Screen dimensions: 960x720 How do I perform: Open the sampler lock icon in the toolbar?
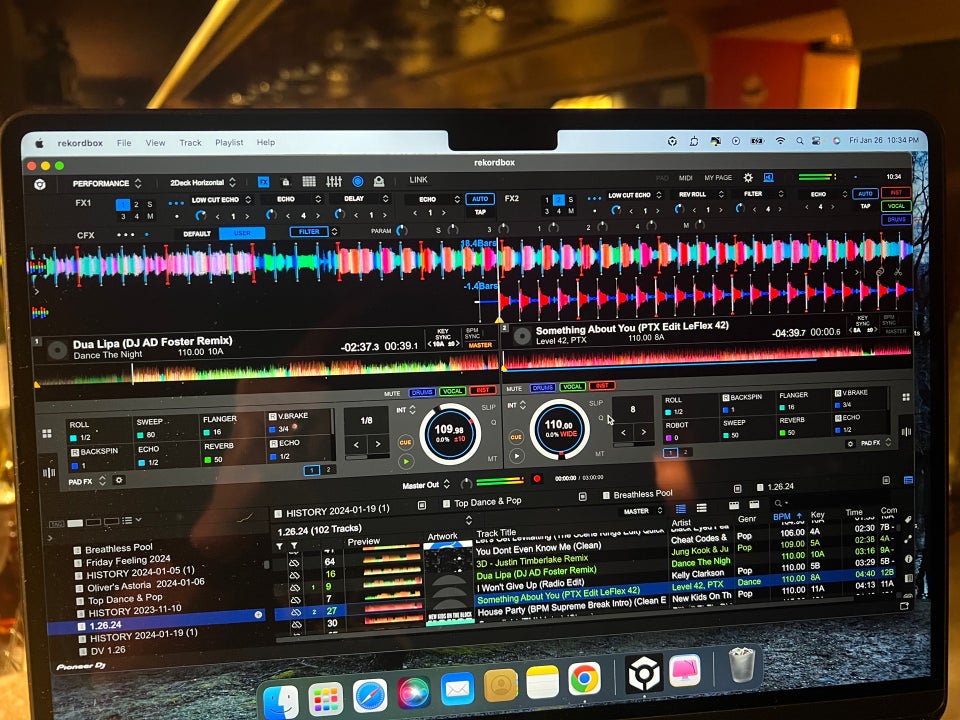tap(285, 182)
